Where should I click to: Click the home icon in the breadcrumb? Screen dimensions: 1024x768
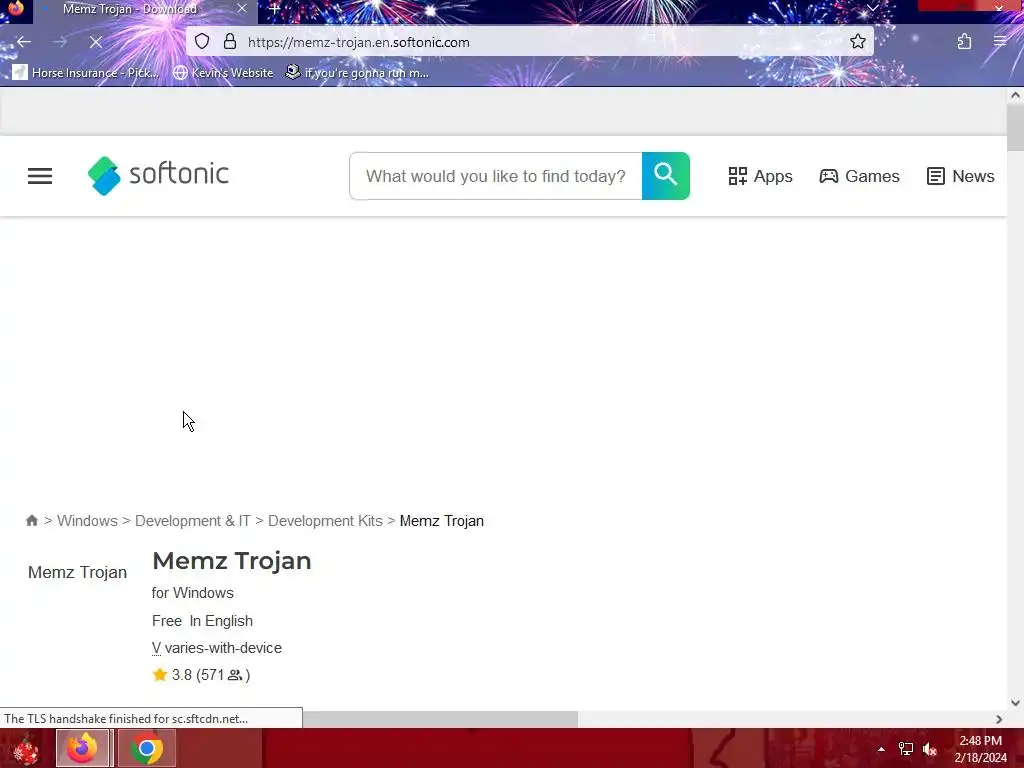pos(31,520)
